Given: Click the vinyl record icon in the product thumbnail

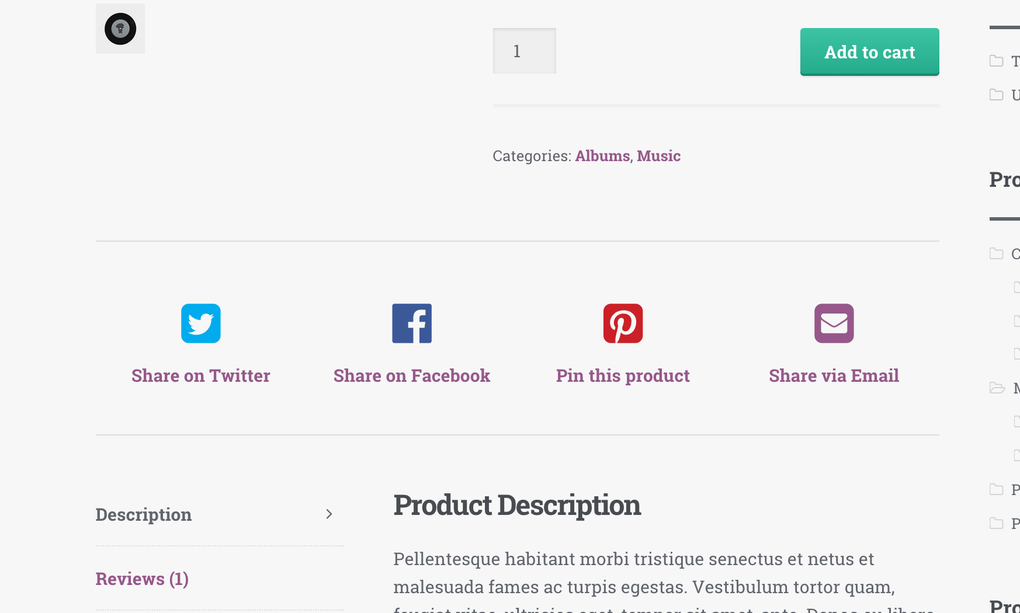Looking at the screenshot, I should click(x=120, y=29).
